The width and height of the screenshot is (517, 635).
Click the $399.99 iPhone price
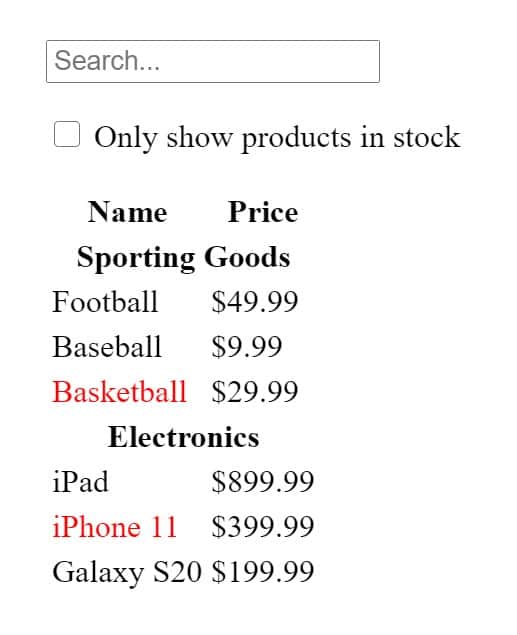(263, 527)
